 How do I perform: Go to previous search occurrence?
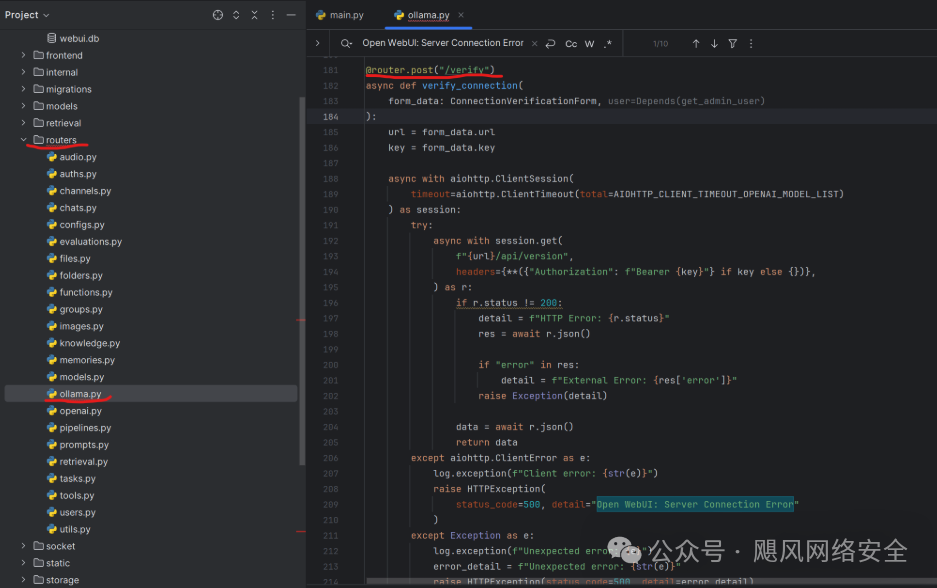(x=696, y=44)
